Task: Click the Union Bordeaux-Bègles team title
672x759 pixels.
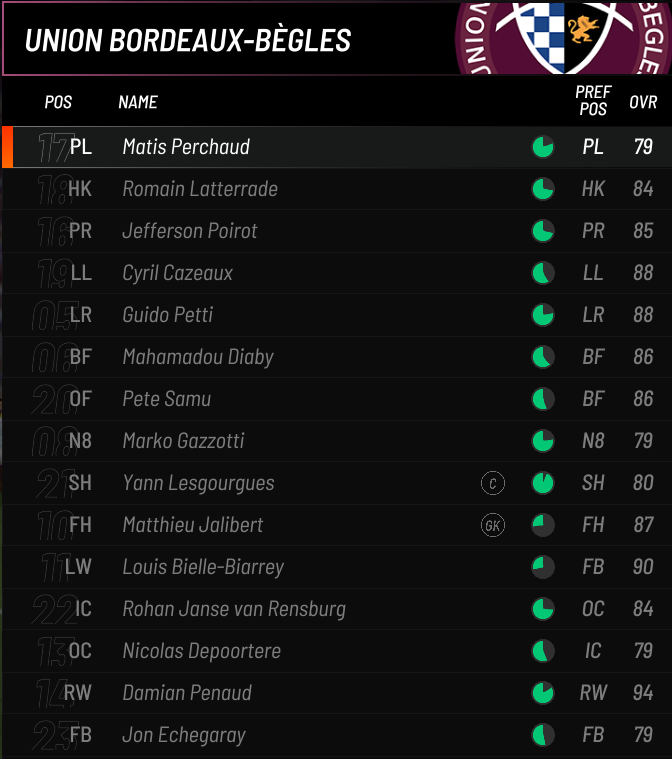Action: click(x=188, y=40)
